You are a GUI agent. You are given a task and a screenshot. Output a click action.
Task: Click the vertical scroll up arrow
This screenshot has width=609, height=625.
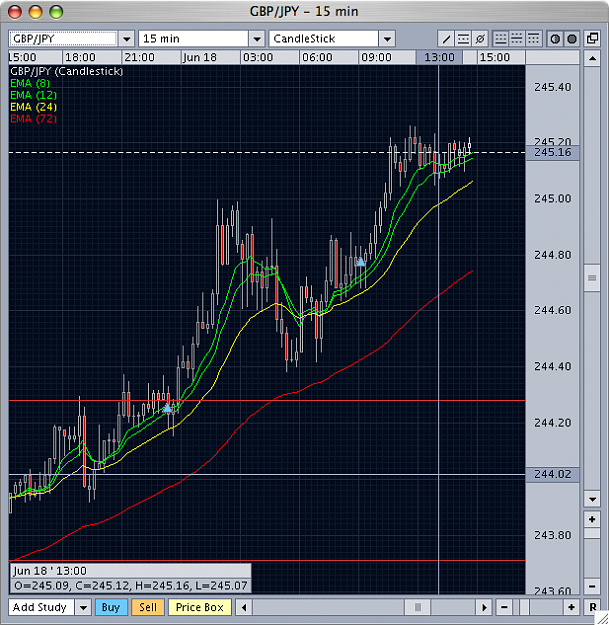592,59
